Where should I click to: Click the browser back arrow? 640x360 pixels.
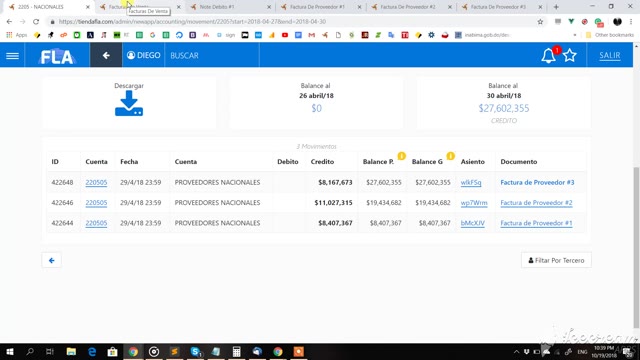(9, 22)
